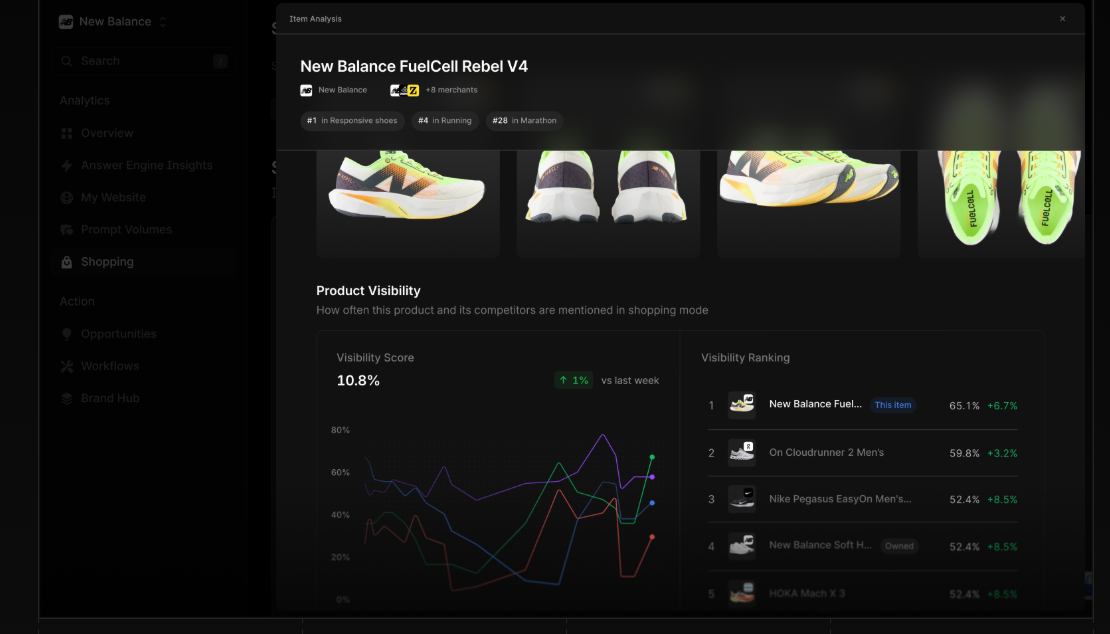Expand the merchants list via +8 merchants
The image size is (1110, 634).
(444, 89)
